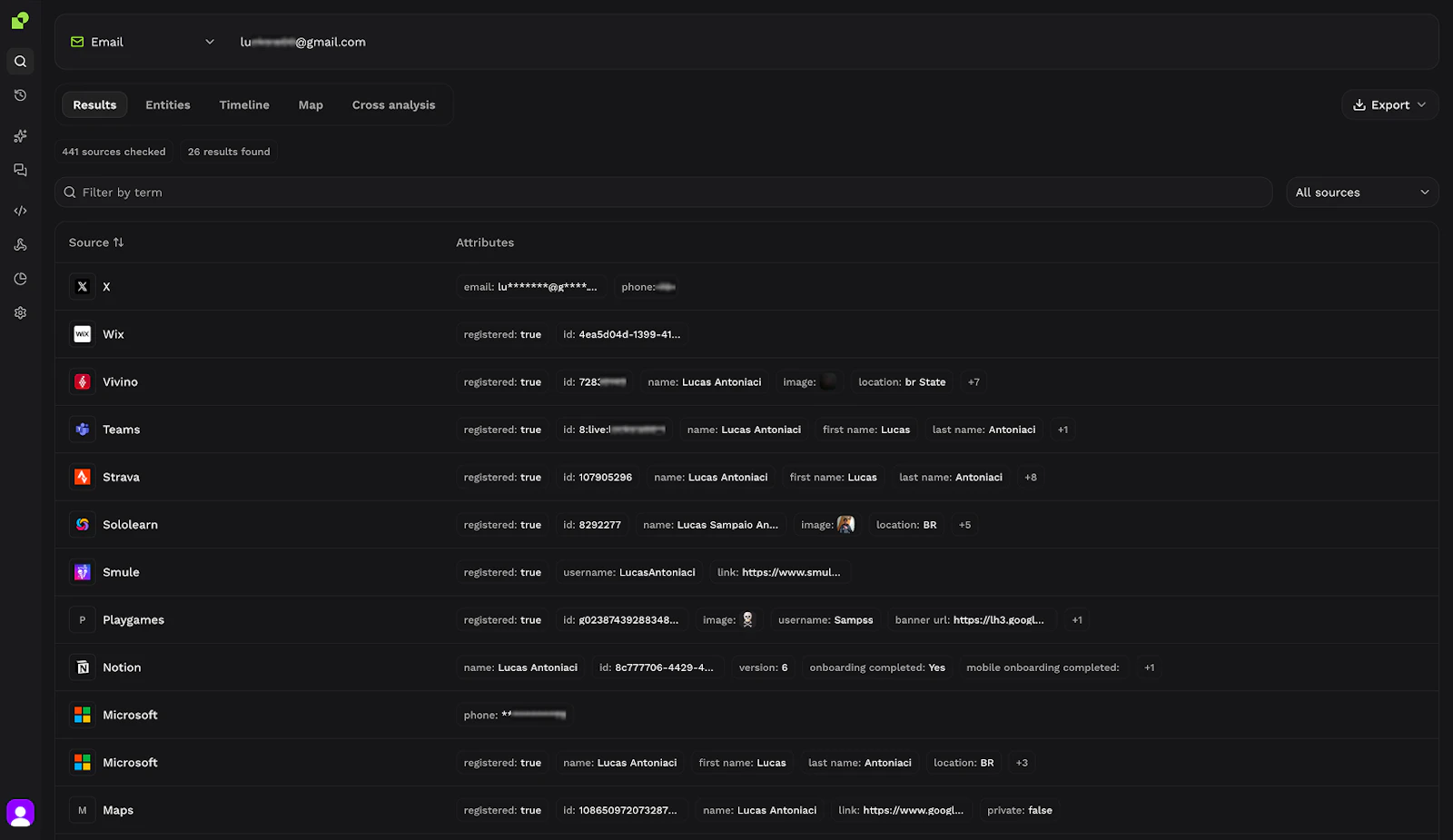Switch to the Cross analysis tab
Screen dimensions: 1453x840
pos(394,105)
